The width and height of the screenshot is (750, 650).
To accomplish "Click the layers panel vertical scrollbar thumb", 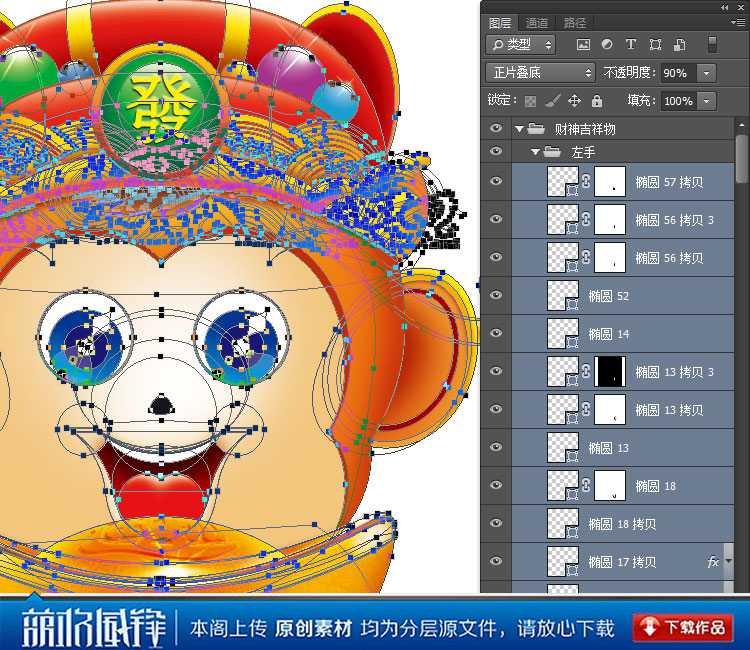I will (741, 158).
